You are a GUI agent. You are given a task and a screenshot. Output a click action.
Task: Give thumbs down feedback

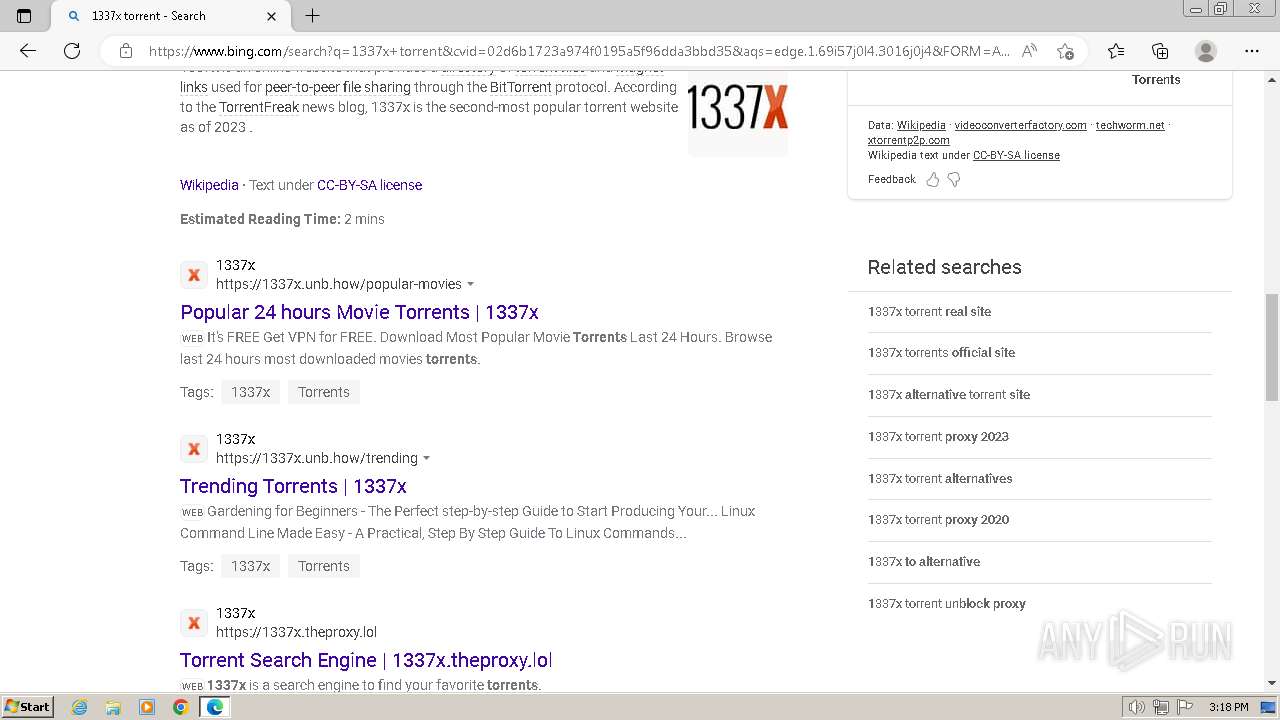(x=954, y=179)
